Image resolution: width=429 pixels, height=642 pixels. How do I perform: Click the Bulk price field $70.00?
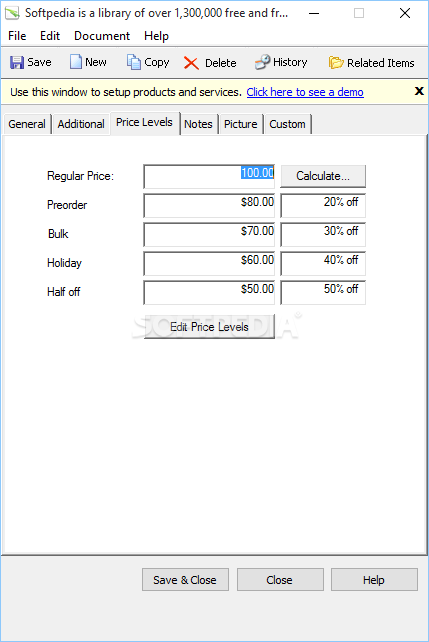[x=209, y=235]
